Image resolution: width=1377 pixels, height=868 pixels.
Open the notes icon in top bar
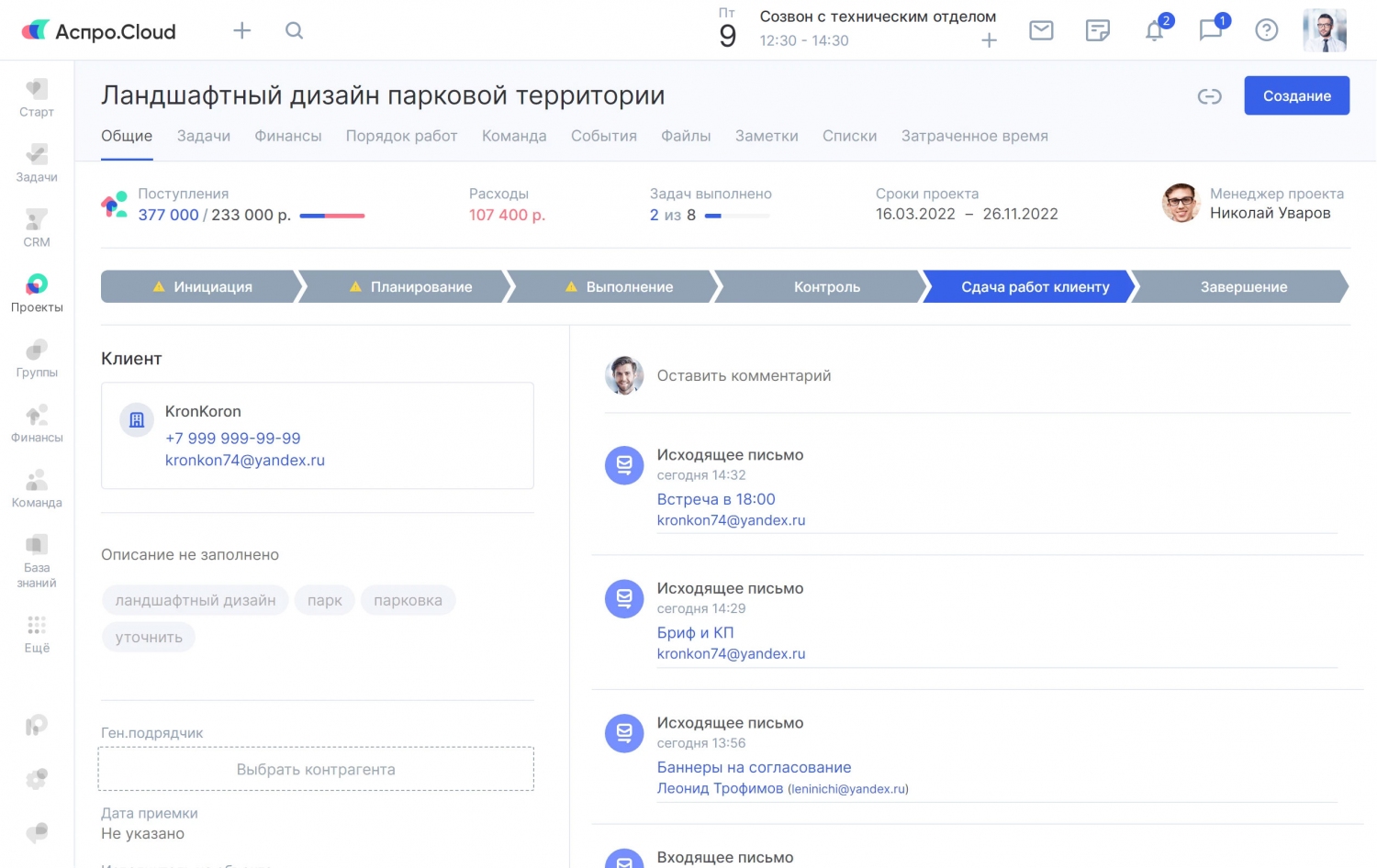coord(1097,30)
